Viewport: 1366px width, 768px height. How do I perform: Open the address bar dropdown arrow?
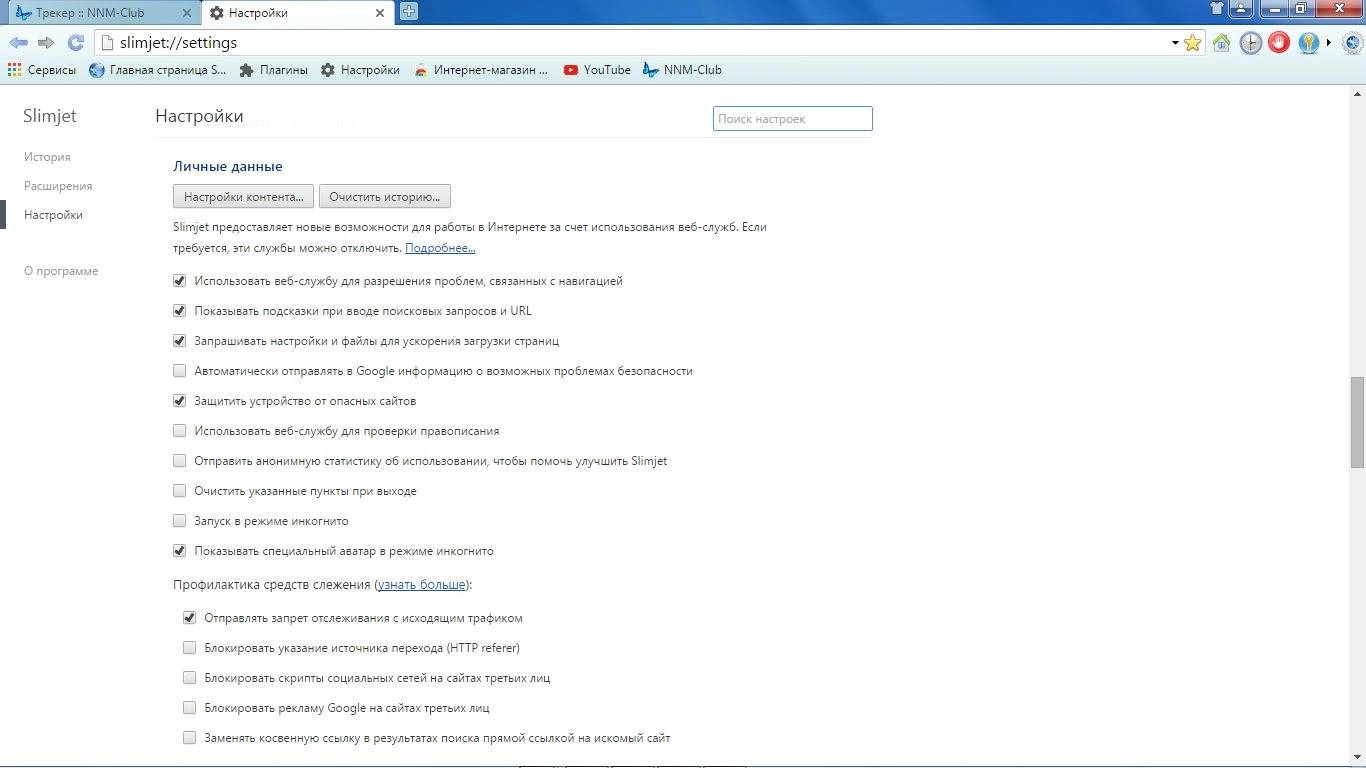pos(1175,43)
